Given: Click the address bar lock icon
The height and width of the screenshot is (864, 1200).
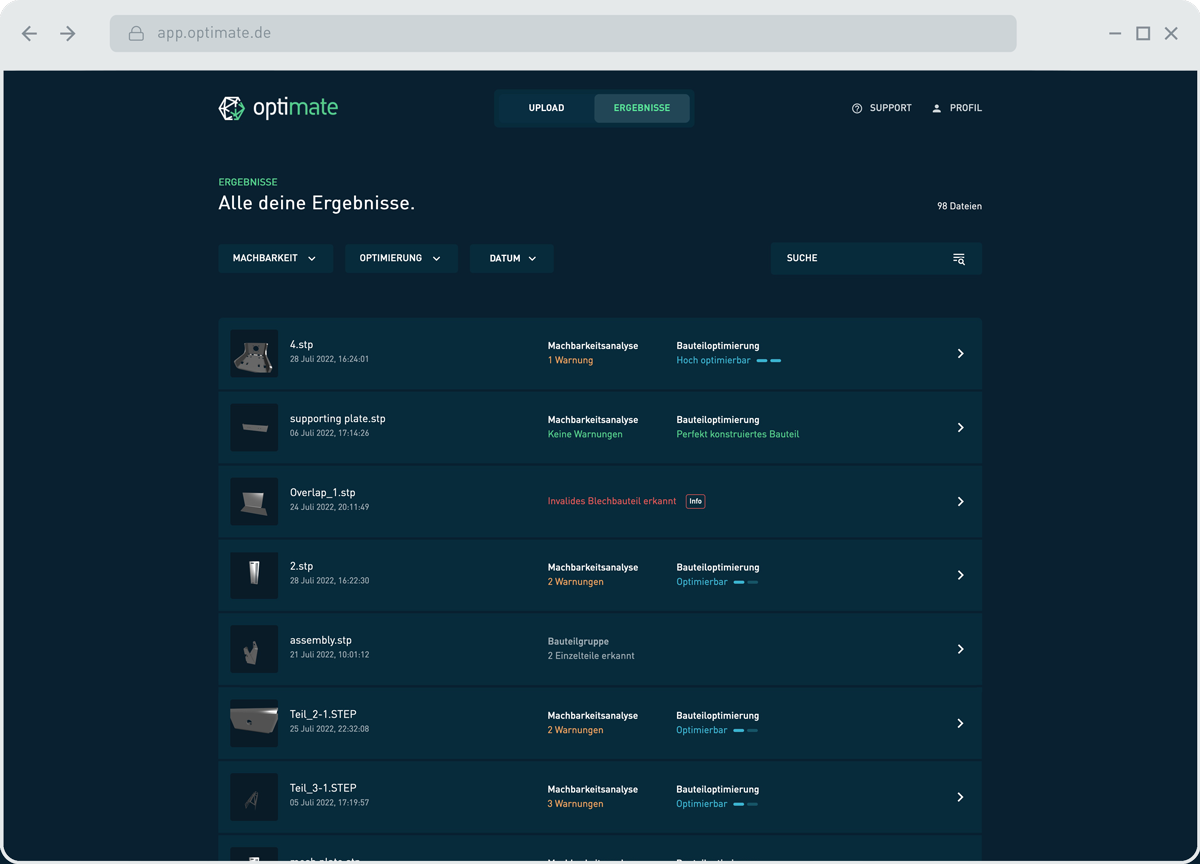Looking at the screenshot, I should (x=137, y=34).
